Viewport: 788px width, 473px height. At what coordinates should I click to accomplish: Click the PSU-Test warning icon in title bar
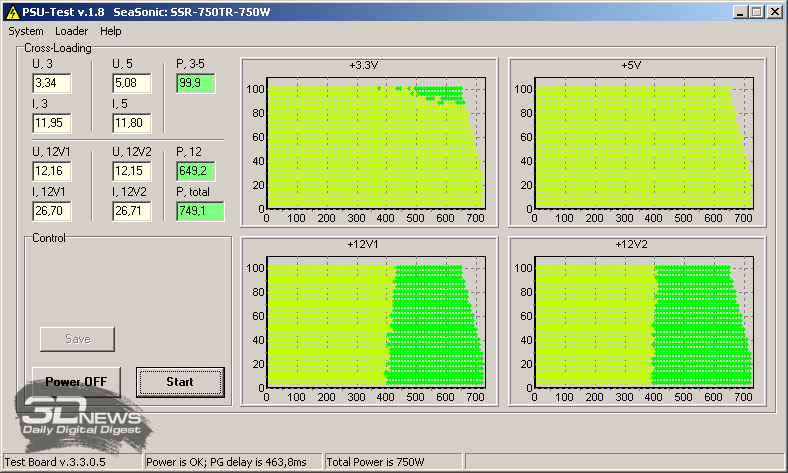[x=12, y=11]
